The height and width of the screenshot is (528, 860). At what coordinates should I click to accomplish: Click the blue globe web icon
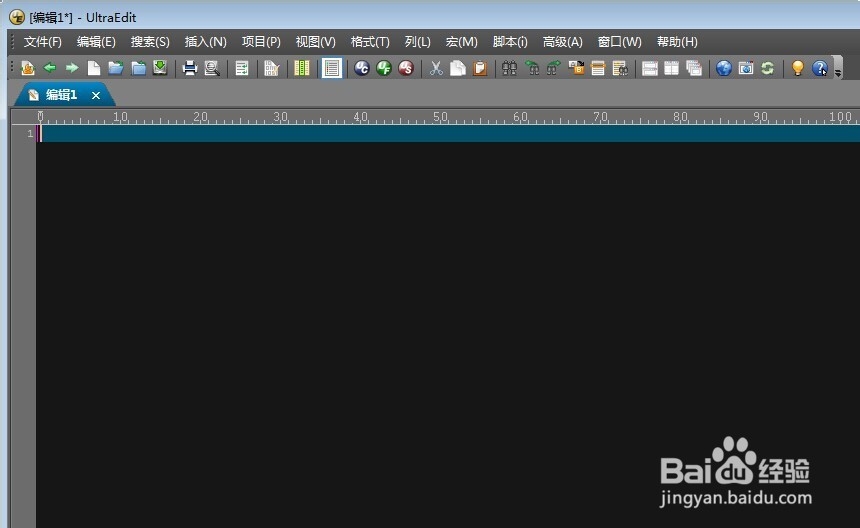724,68
